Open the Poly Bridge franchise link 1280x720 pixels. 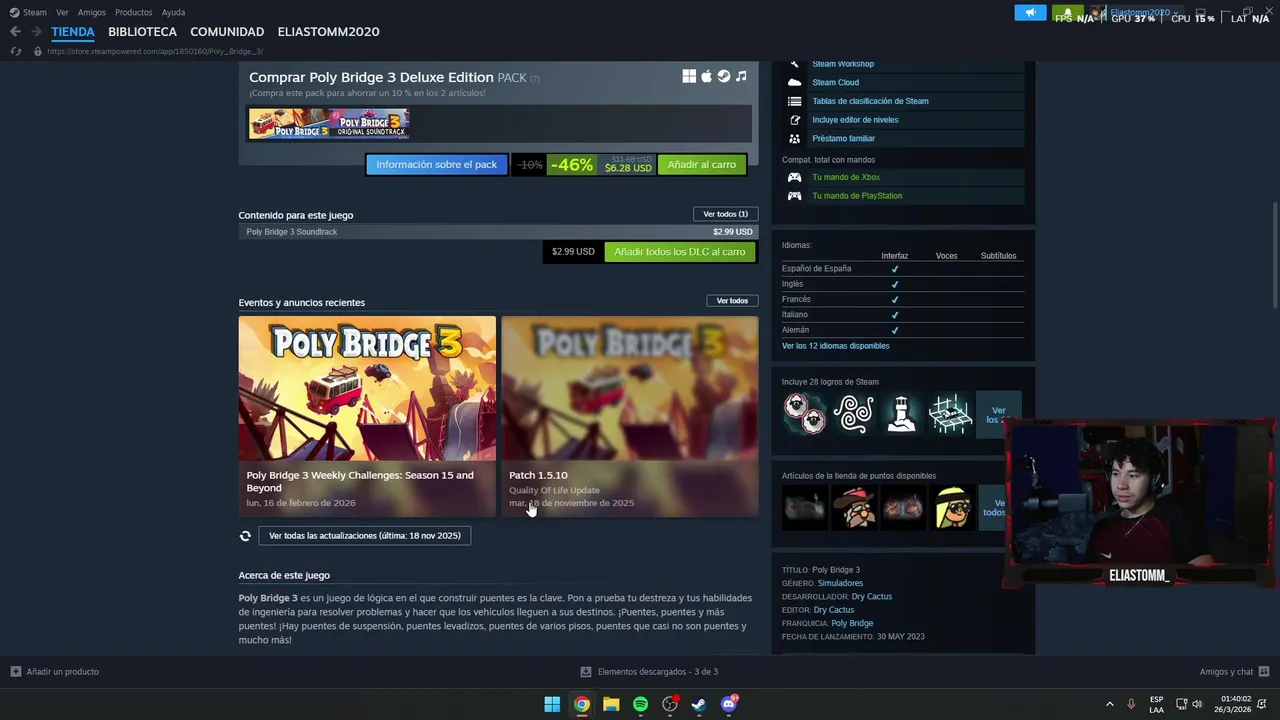coord(852,623)
